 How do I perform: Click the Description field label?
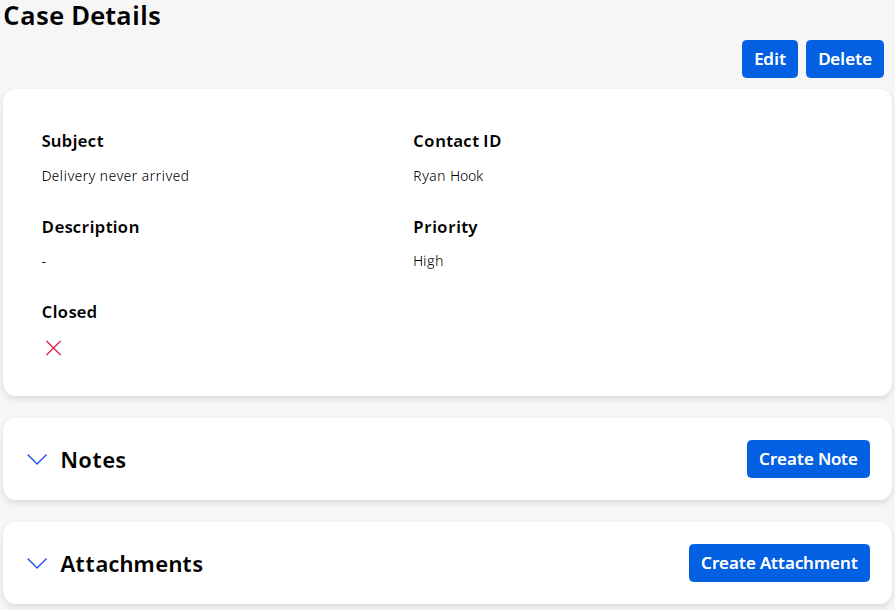click(90, 227)
